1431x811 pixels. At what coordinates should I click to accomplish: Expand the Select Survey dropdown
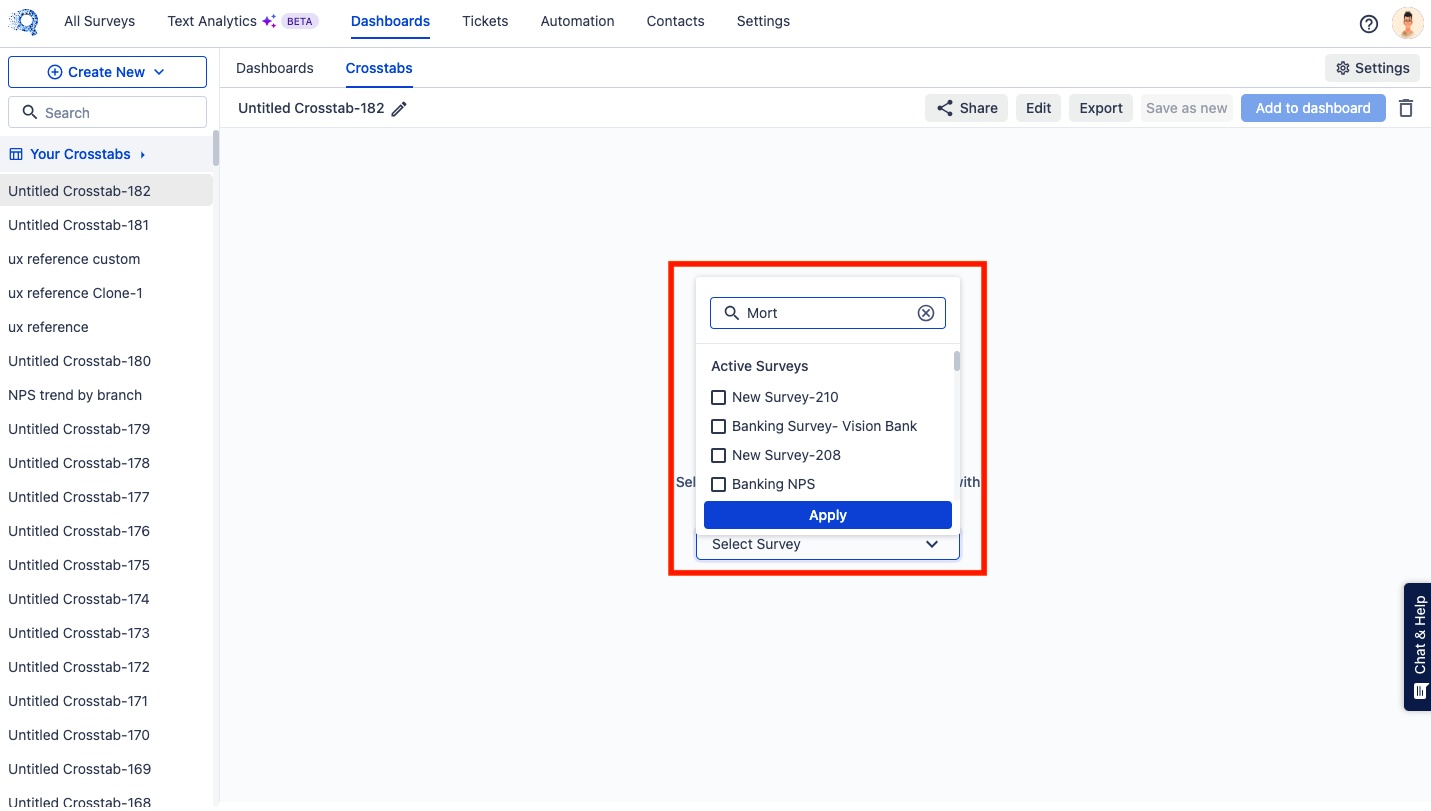point(827,544)
